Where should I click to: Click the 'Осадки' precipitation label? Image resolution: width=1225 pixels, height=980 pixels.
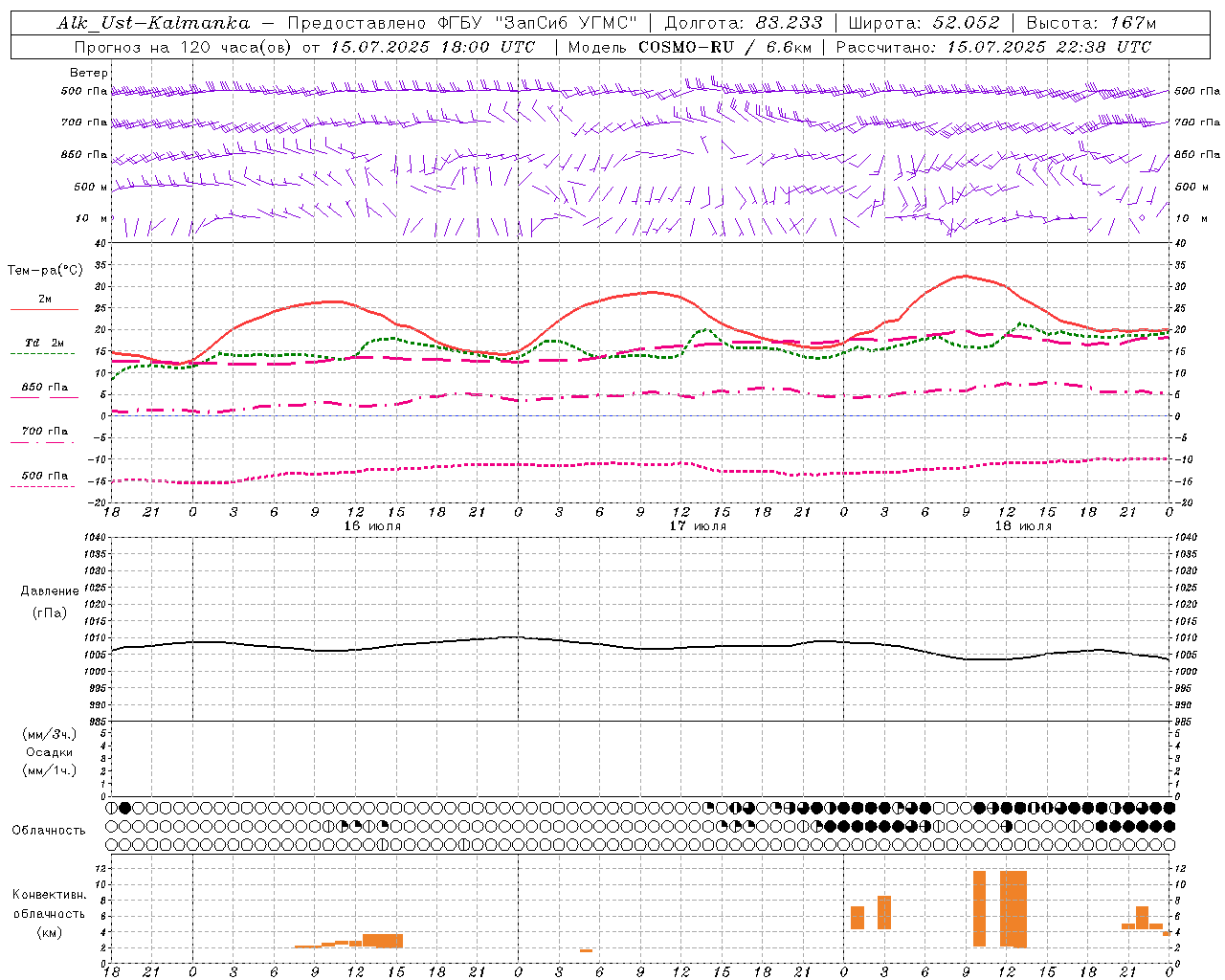click(x=50, y=752)
